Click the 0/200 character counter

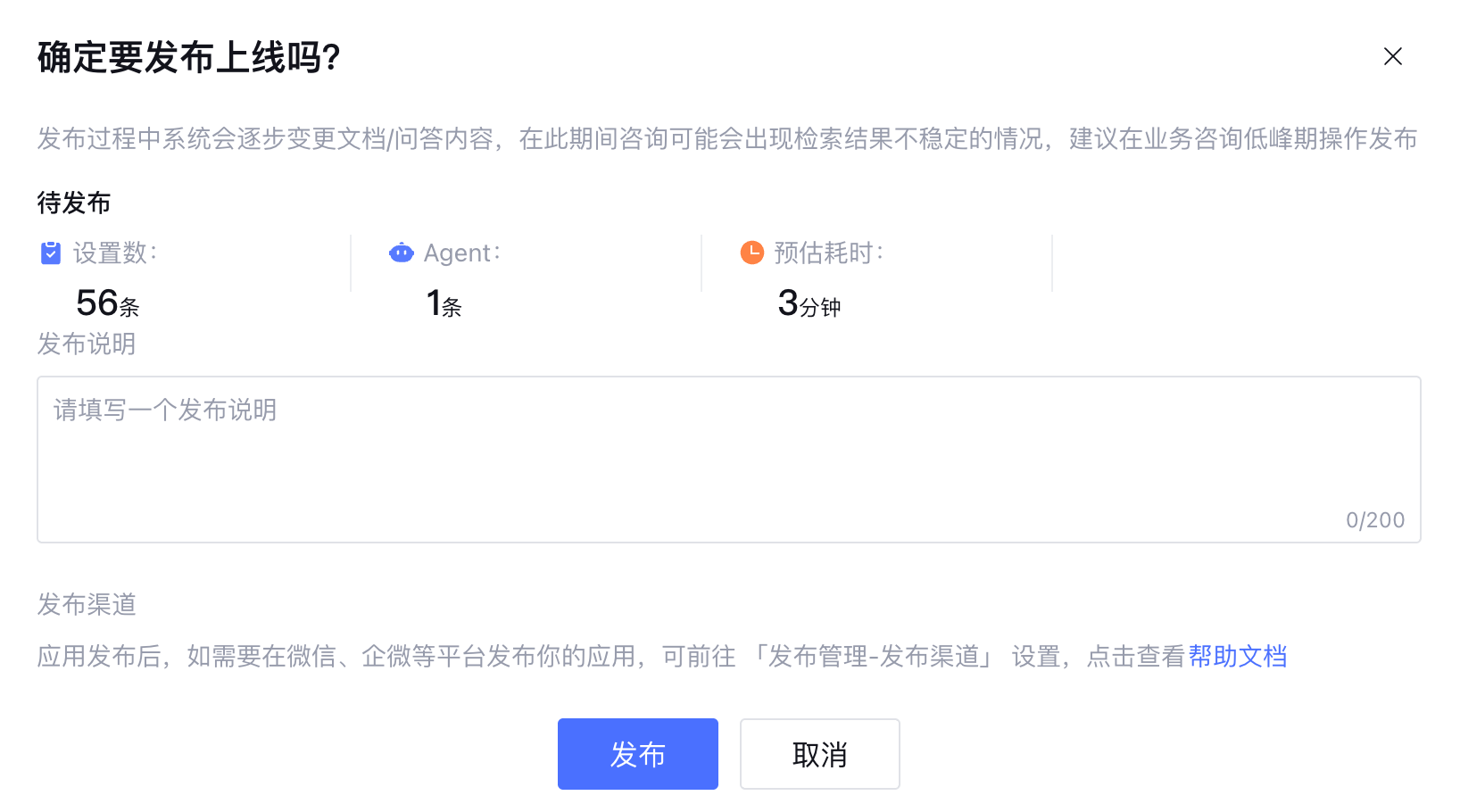pyautogui.click(x=1374, y=520)
